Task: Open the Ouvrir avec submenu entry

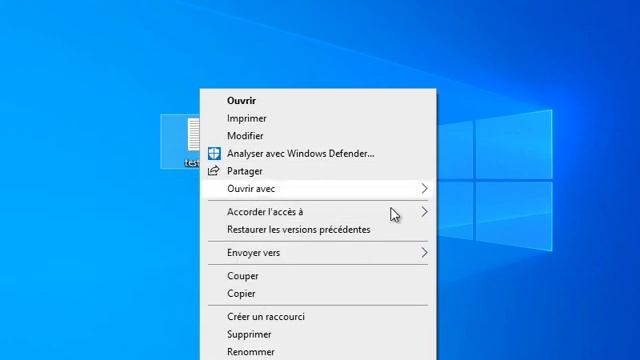Action: coord(318,189)
